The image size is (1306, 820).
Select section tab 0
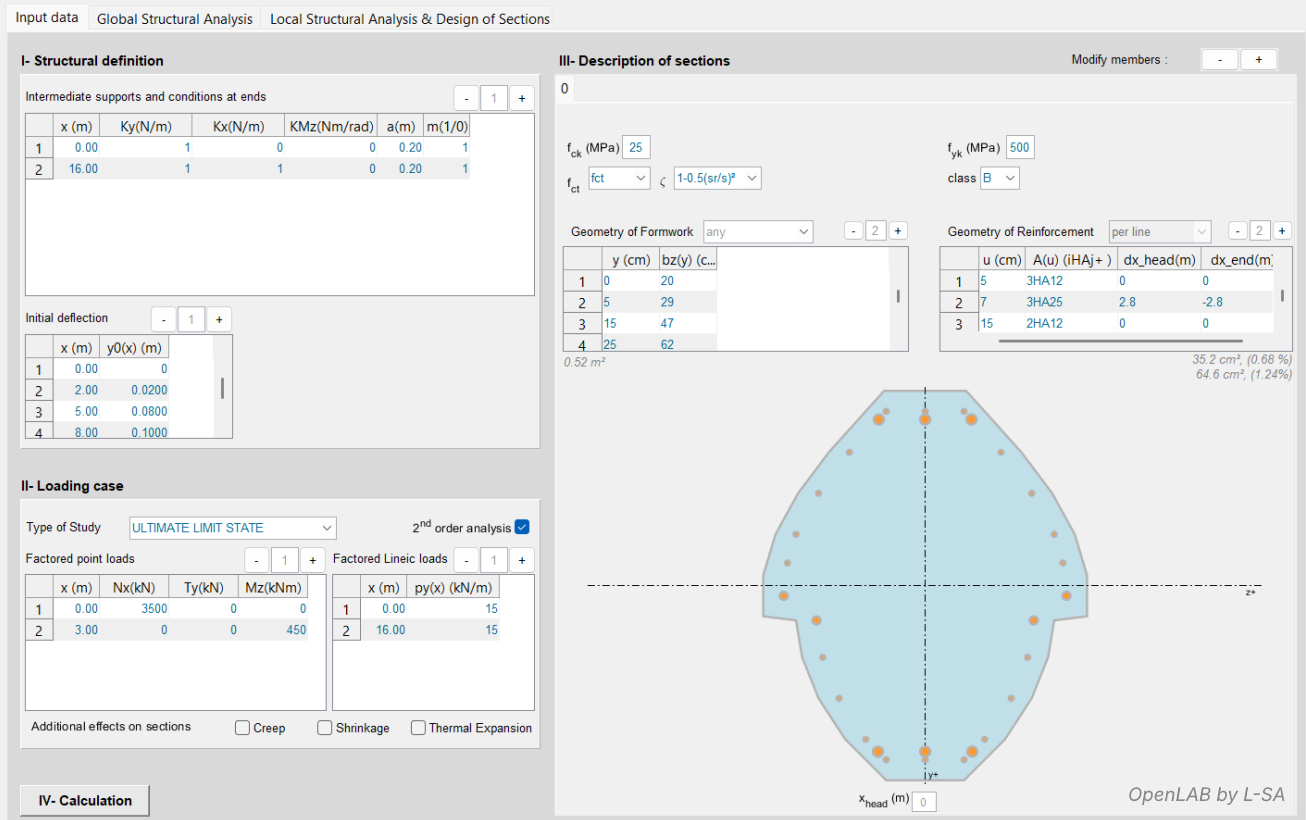(565, 89)
